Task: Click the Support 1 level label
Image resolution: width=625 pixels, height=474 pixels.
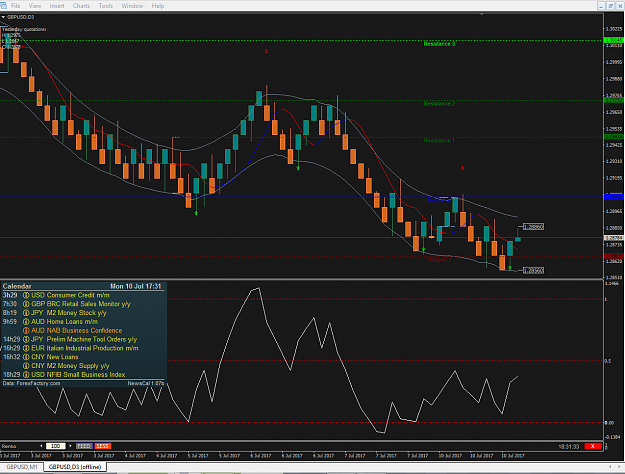Action: (439, 260)
